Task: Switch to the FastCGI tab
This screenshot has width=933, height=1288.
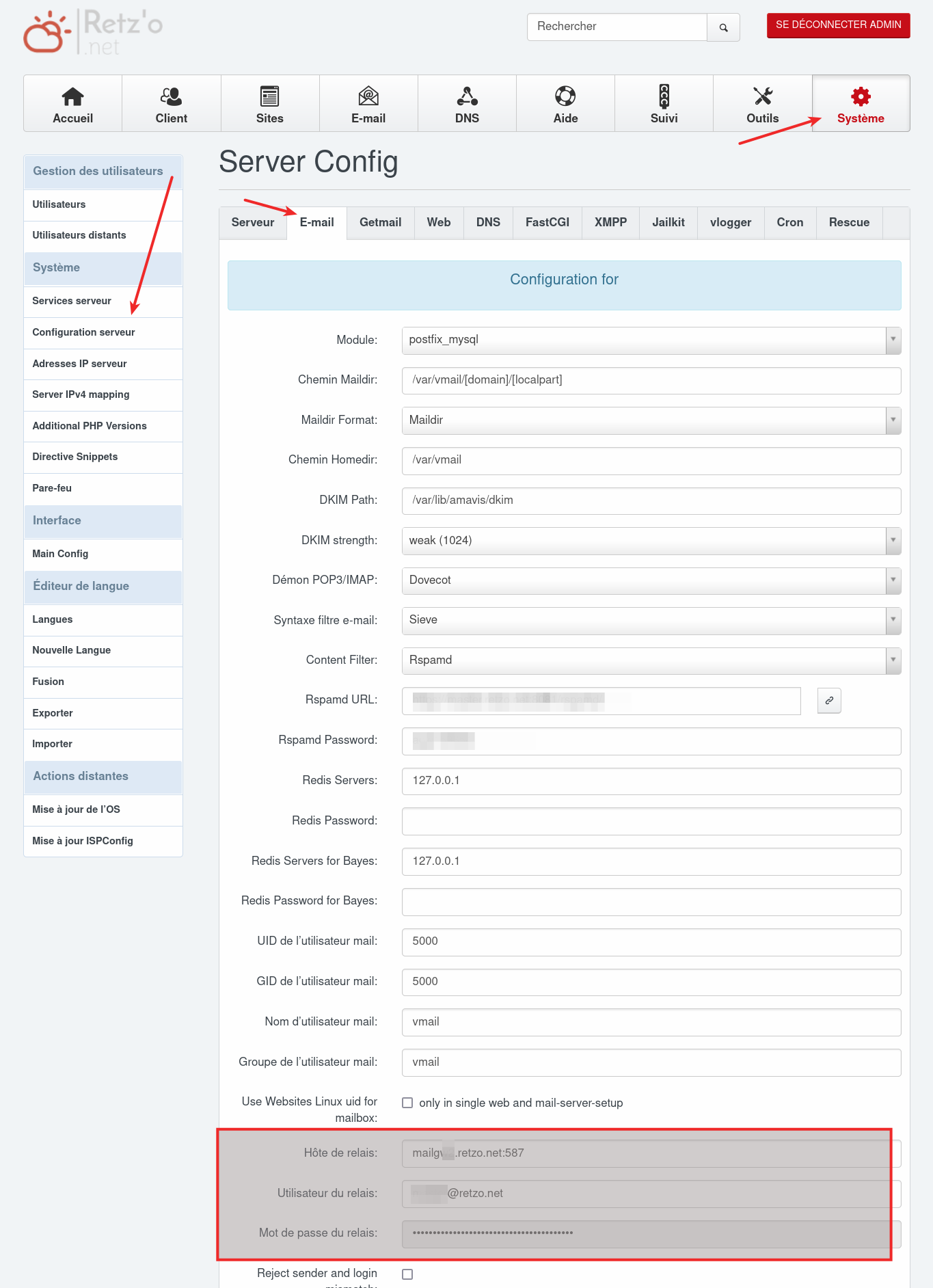Action: click(x=547, y=223)
